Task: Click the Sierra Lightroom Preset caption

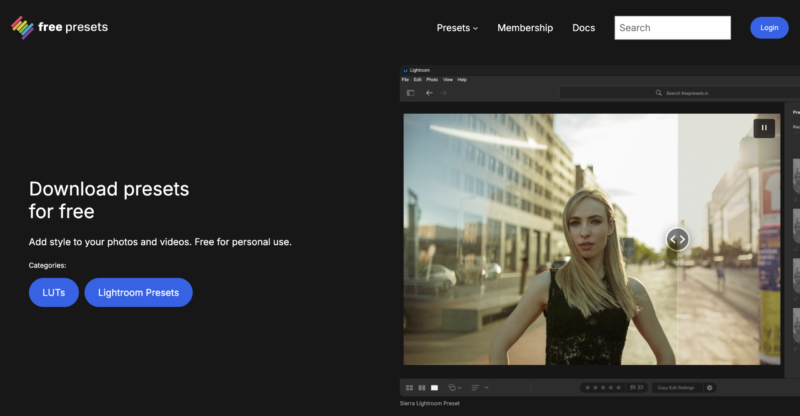Action: [x=430, y=403]
